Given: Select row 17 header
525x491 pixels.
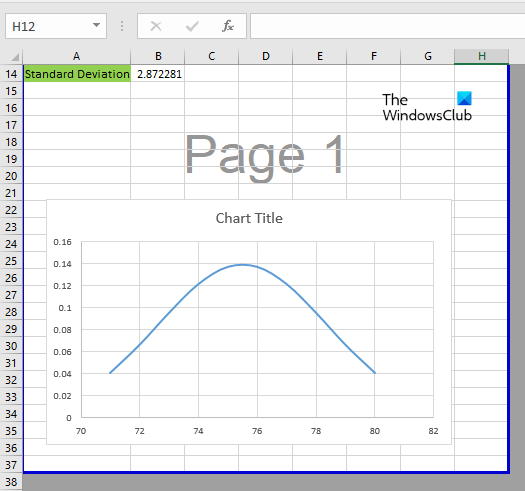Looking at the screenshot, I should (x=11, y=125).
